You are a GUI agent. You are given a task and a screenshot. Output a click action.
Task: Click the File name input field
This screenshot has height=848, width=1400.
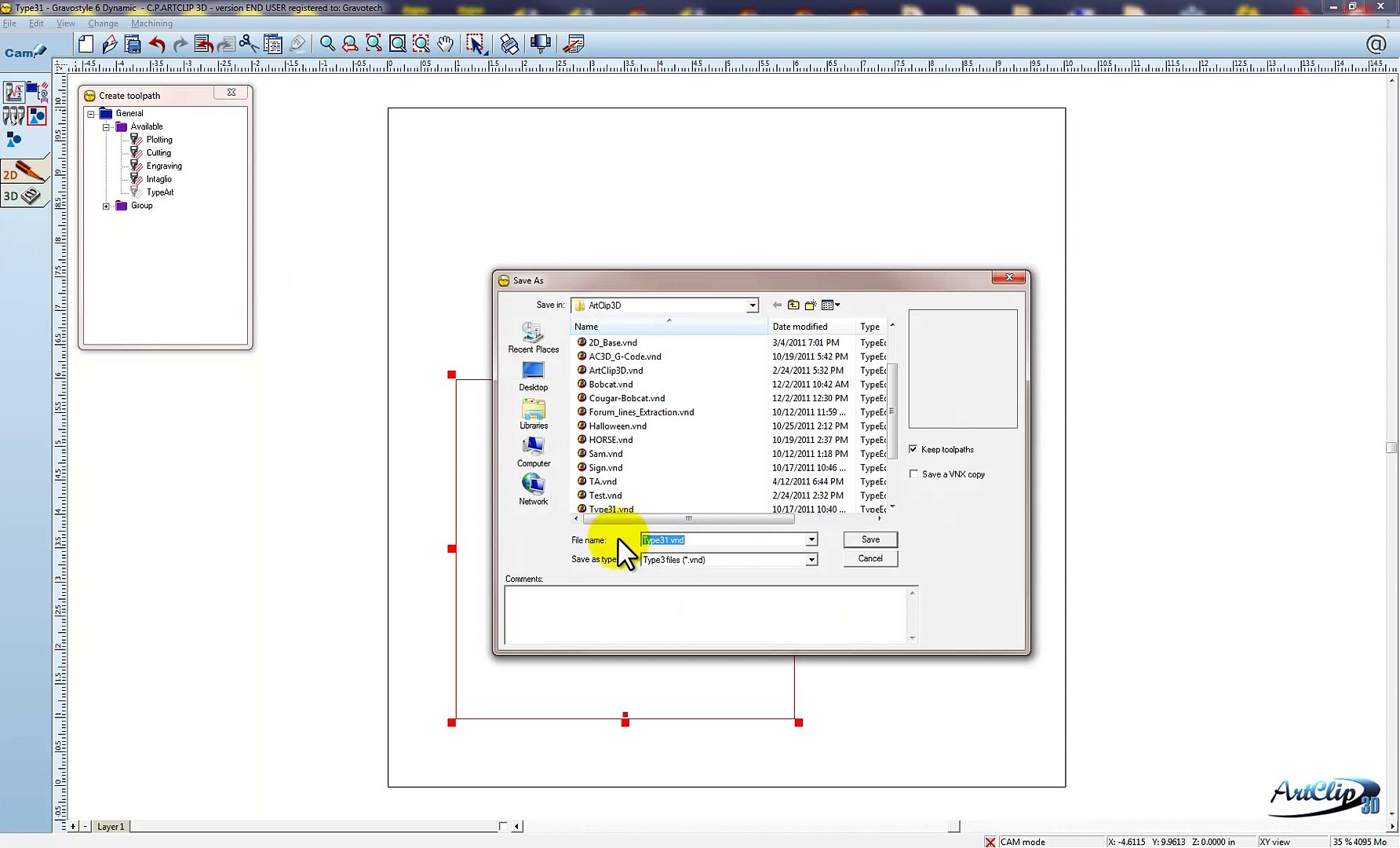point(723,539)
